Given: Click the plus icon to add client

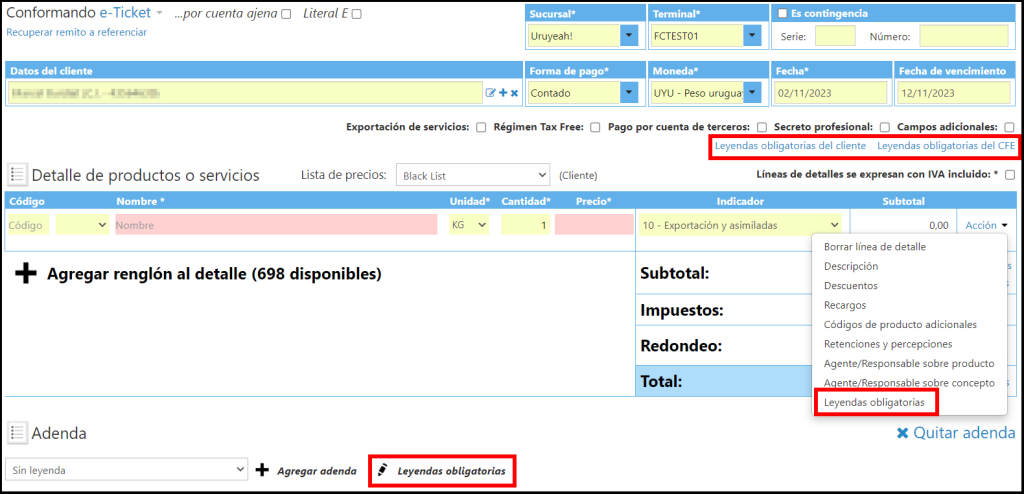Looking at the screenshot, I should [x=503, y=93].
